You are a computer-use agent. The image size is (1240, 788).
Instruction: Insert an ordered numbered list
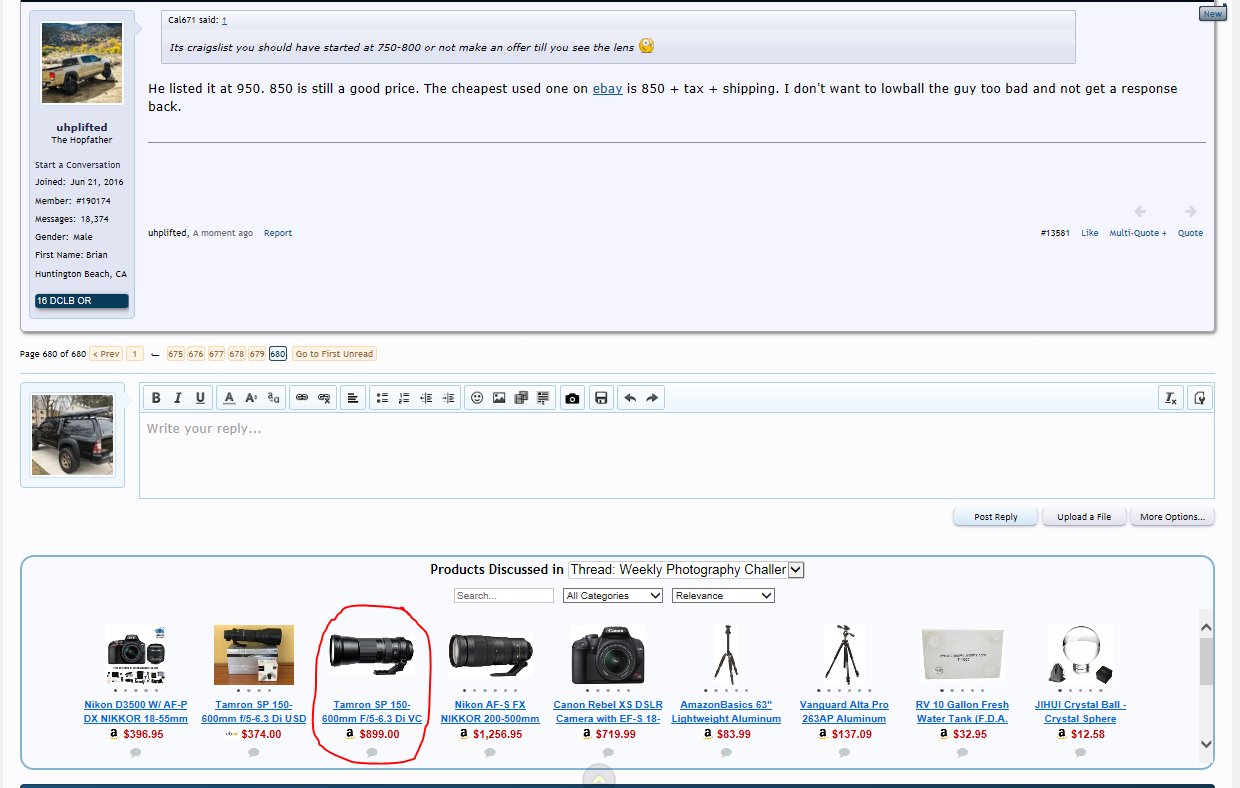point(404,398)
